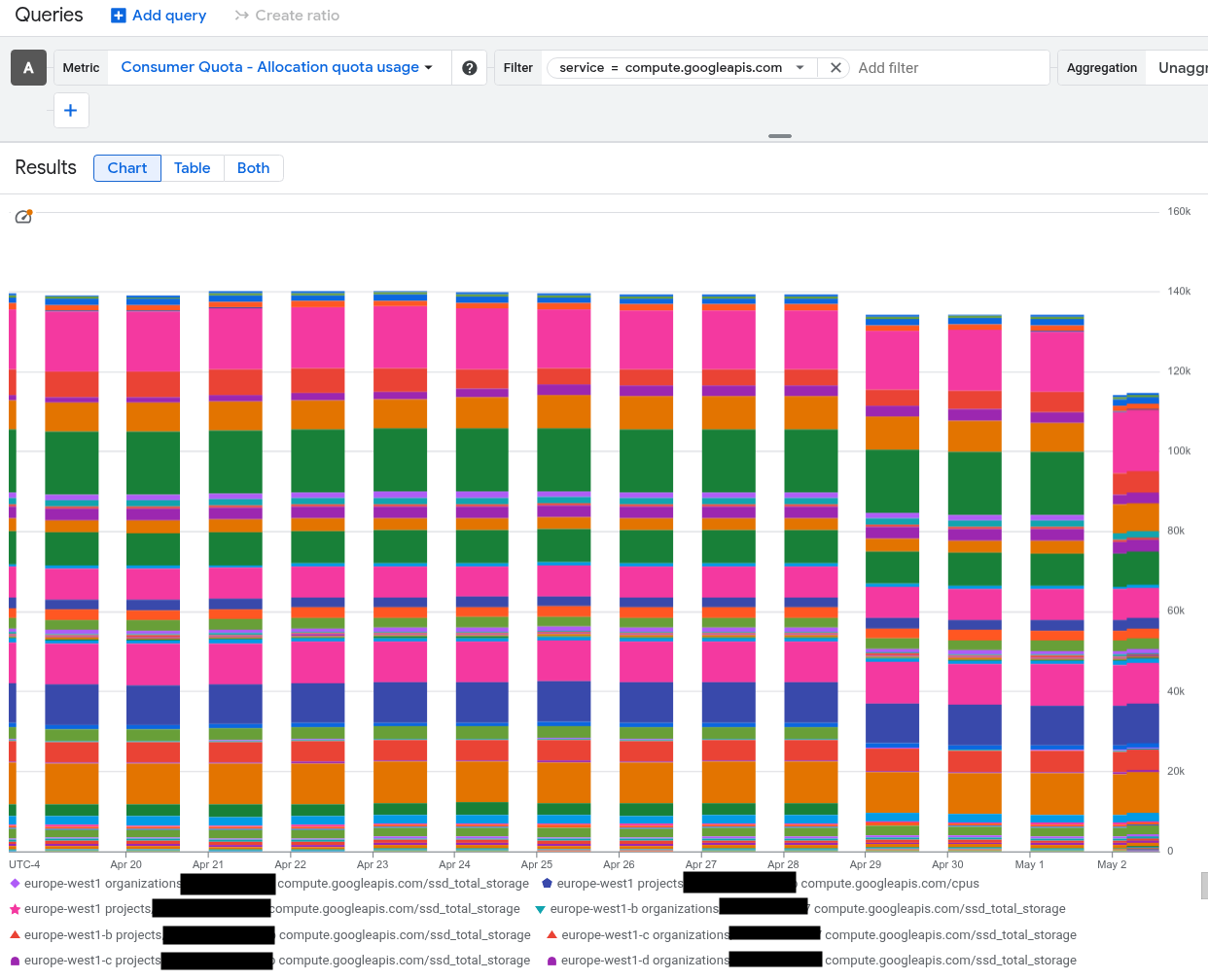Expand the service filter chip dropdown arrow
Viewport: 1208px width, 980px height.
[x=800, y=68]
